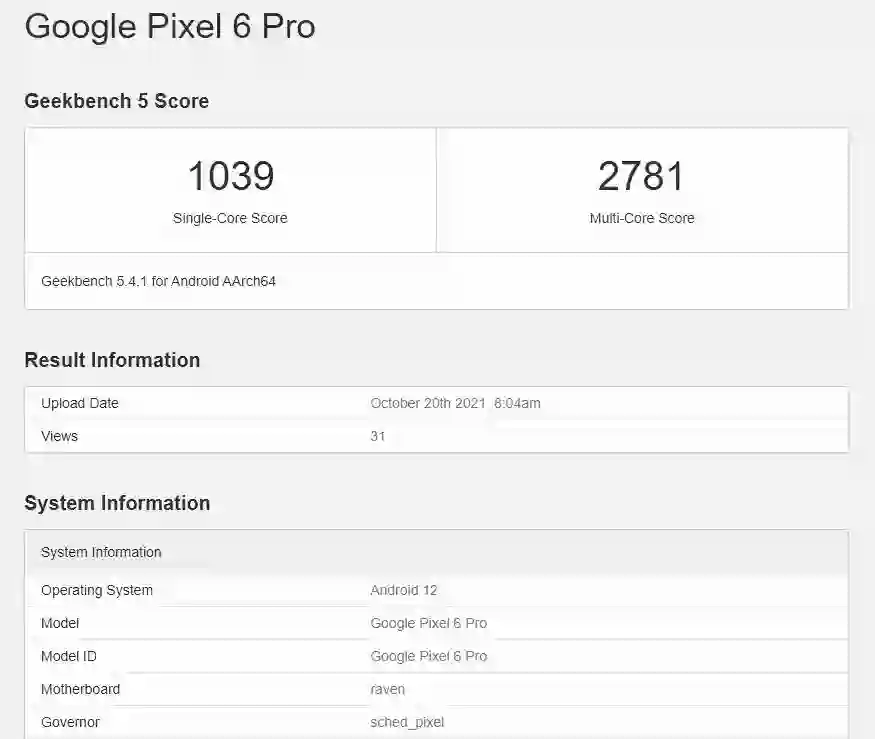Click the multi-core score value 2781
Viewport: 875px width, 739px height.
click(641, 177)
